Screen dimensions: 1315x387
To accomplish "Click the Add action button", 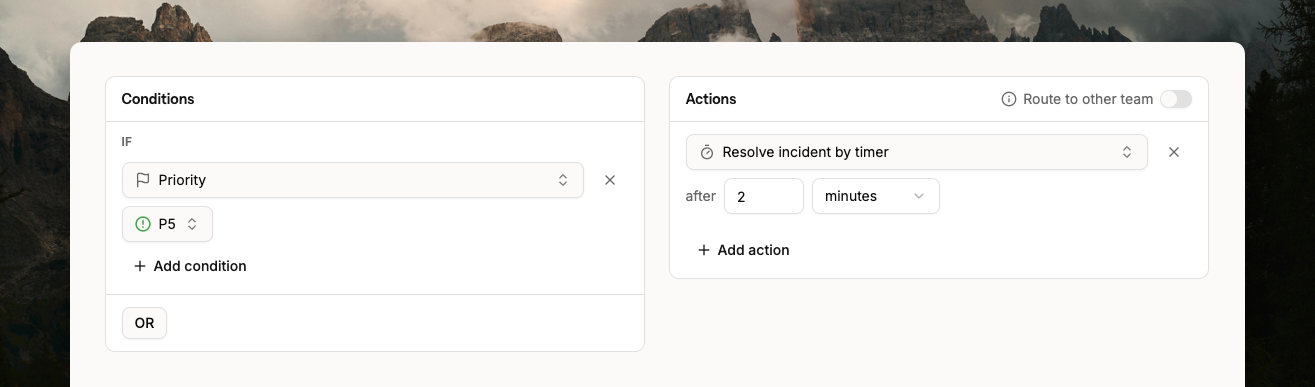I will 744,250.
